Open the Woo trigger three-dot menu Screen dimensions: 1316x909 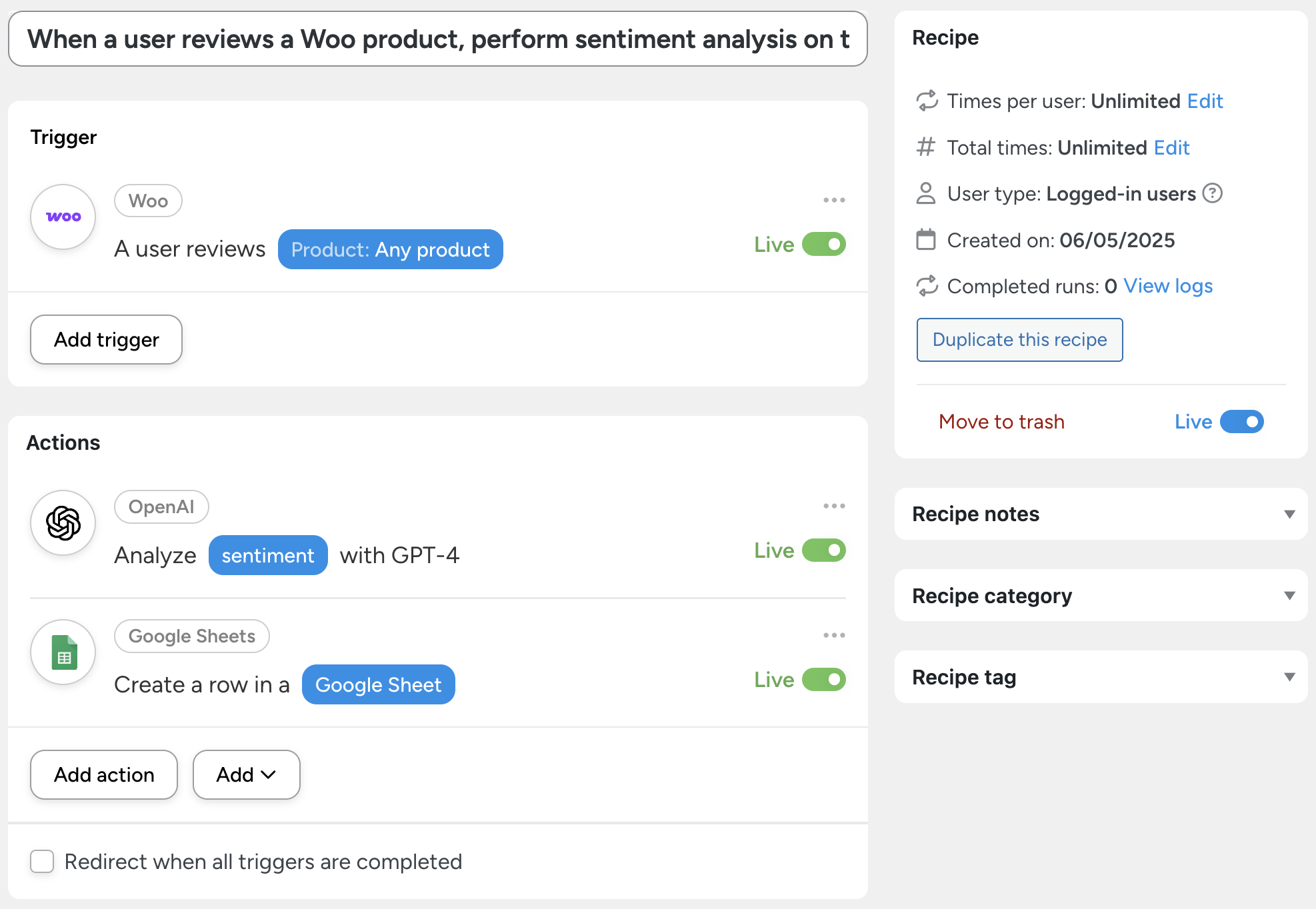(x=833, y=200)
